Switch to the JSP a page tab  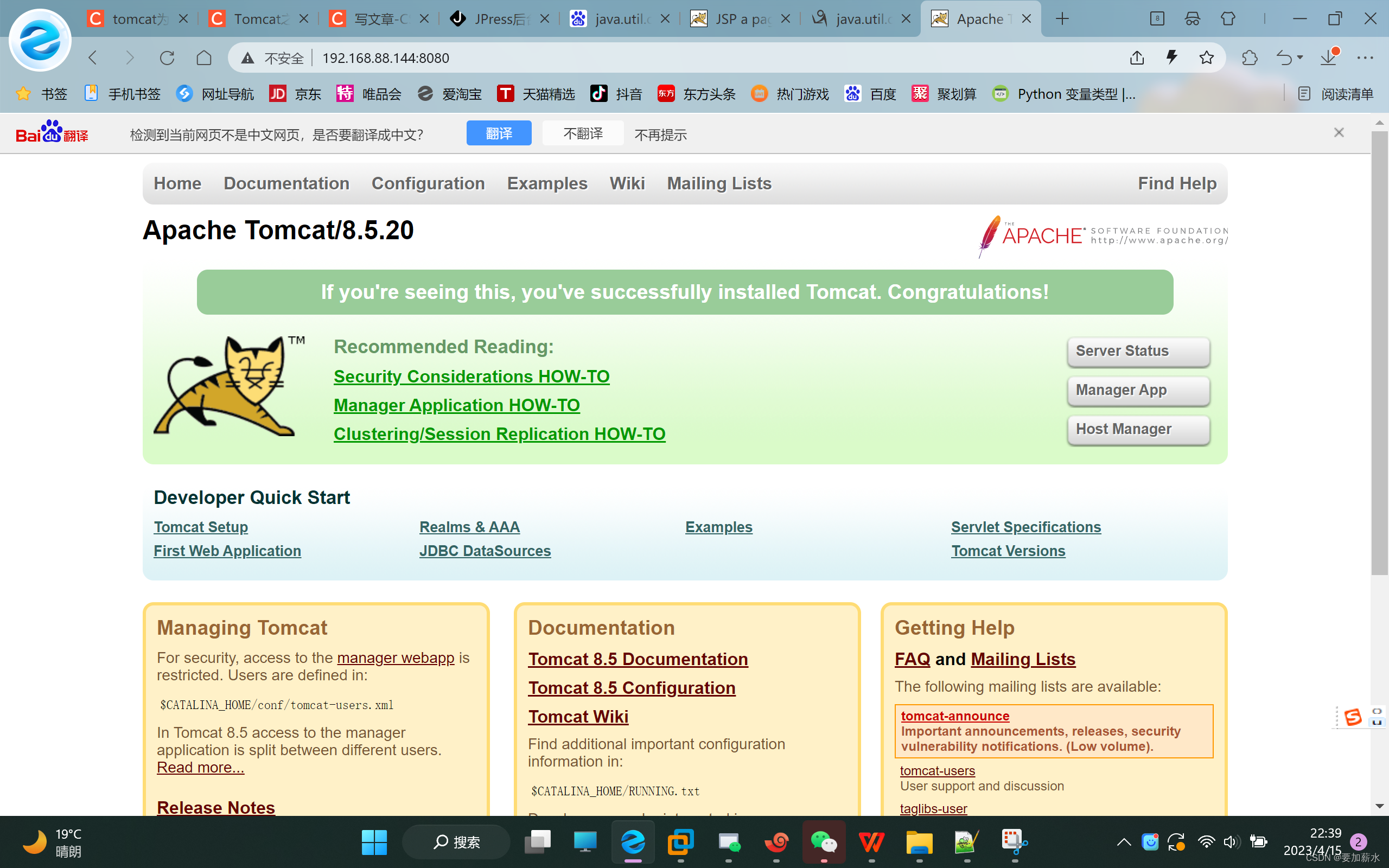click(740, 19)
